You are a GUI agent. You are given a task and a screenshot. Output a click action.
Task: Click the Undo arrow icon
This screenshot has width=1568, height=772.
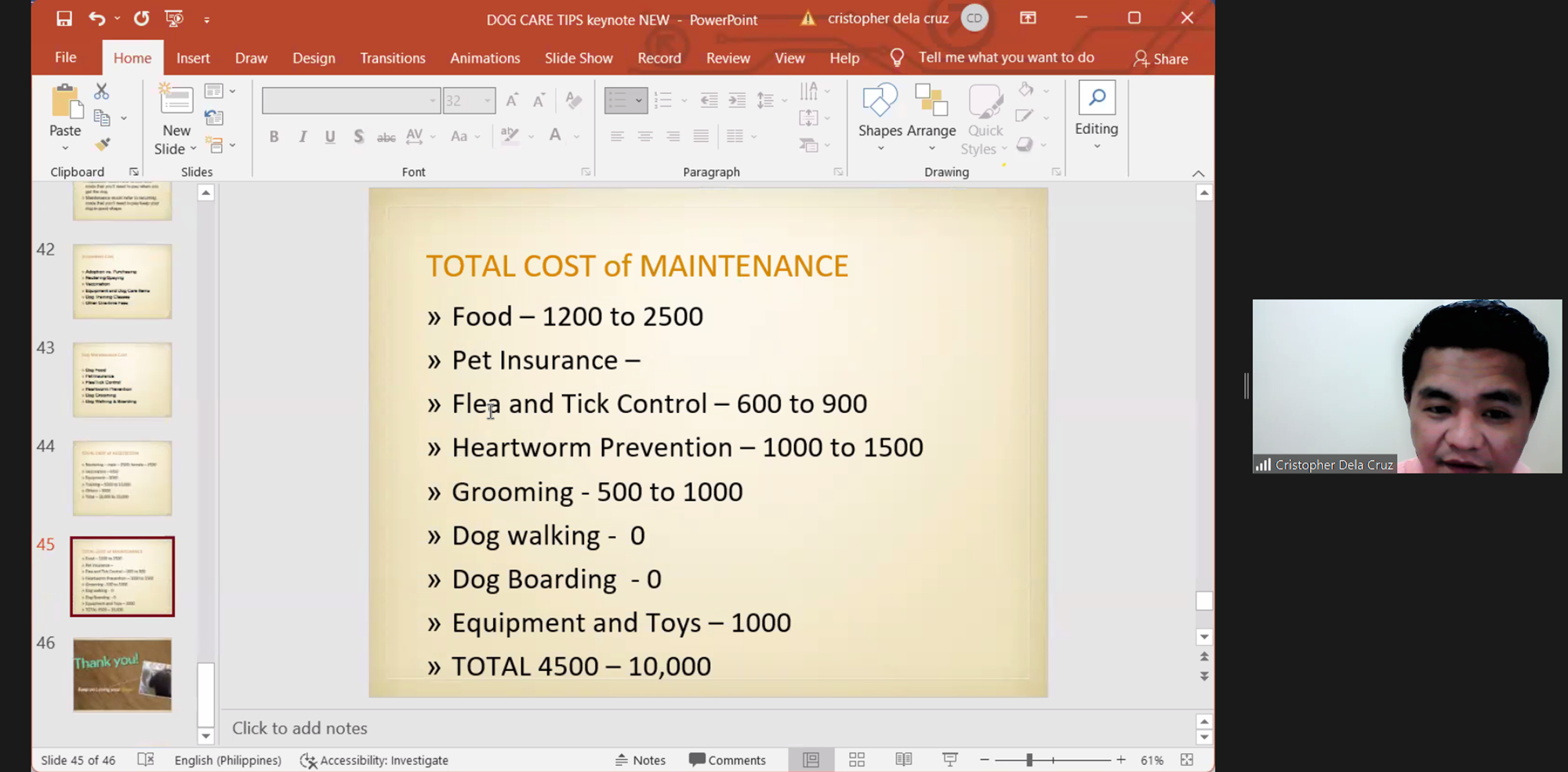96,19
